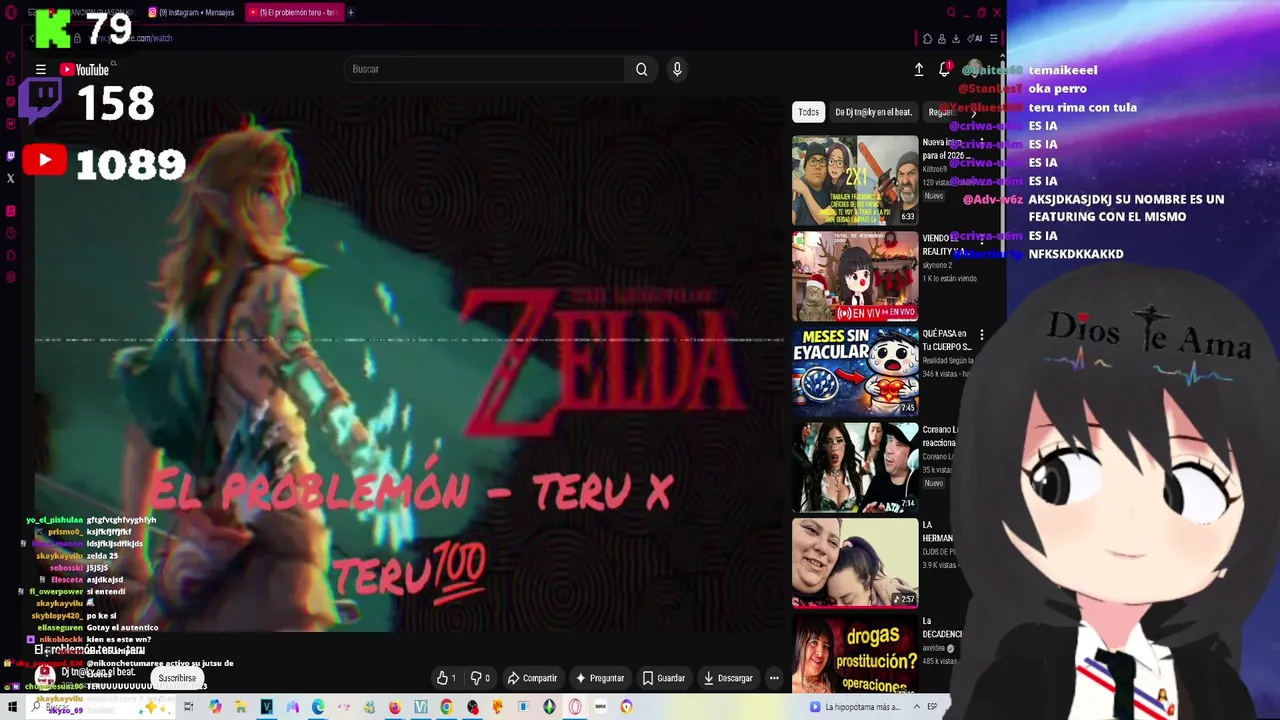Open the YouTube hamburger guide menu
The image size is (1280, 720).
[40, 70]
